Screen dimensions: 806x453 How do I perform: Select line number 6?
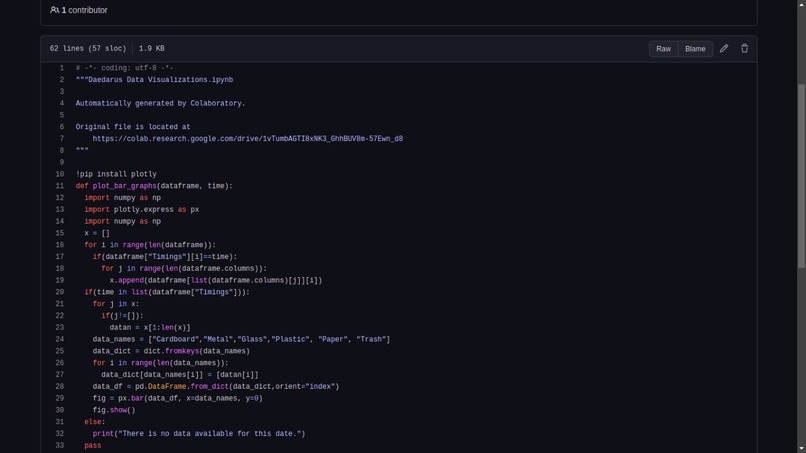(62, 127)
